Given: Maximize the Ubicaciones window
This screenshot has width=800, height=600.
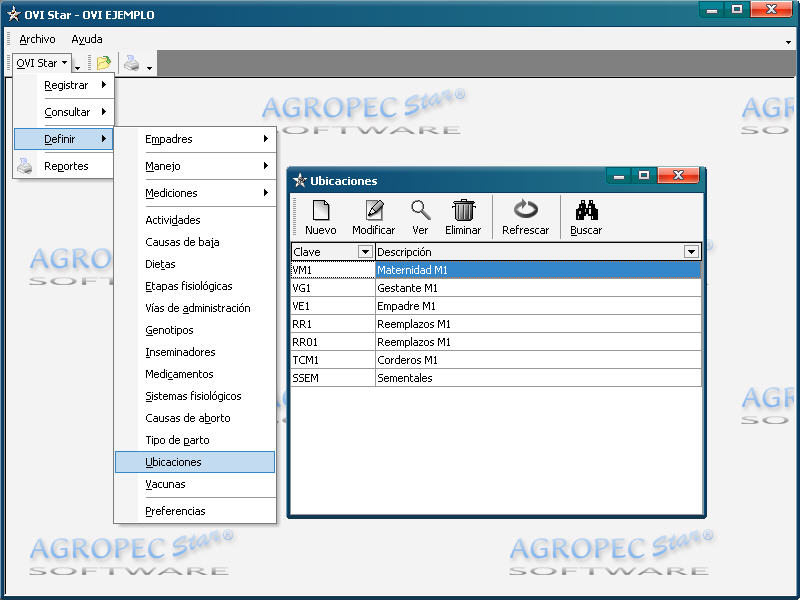Looking at the screenshot, I should (x=644, y=175).
